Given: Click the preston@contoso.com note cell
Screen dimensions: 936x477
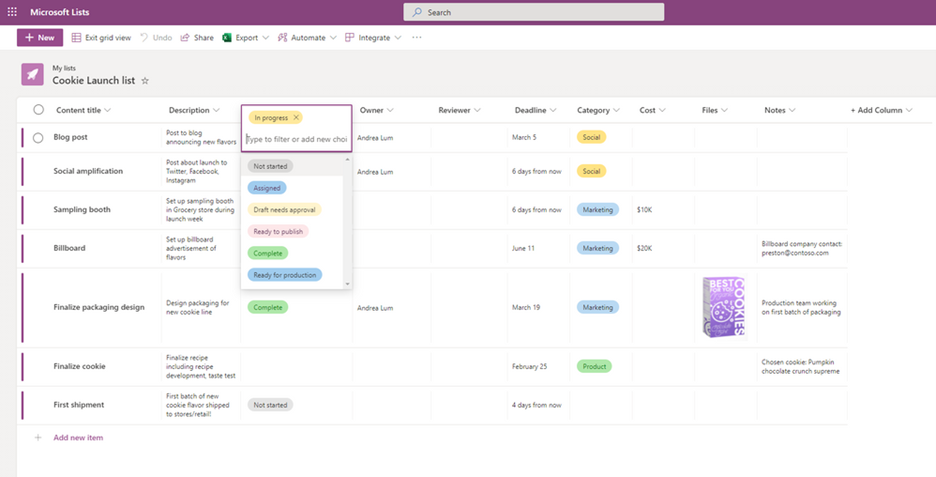Looking at the screenshot, I should [x=802, y=248].
